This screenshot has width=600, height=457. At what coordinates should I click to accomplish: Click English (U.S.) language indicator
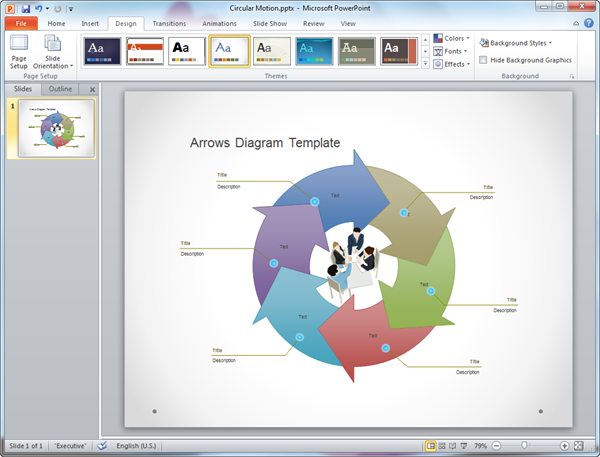tap(136, 446)
